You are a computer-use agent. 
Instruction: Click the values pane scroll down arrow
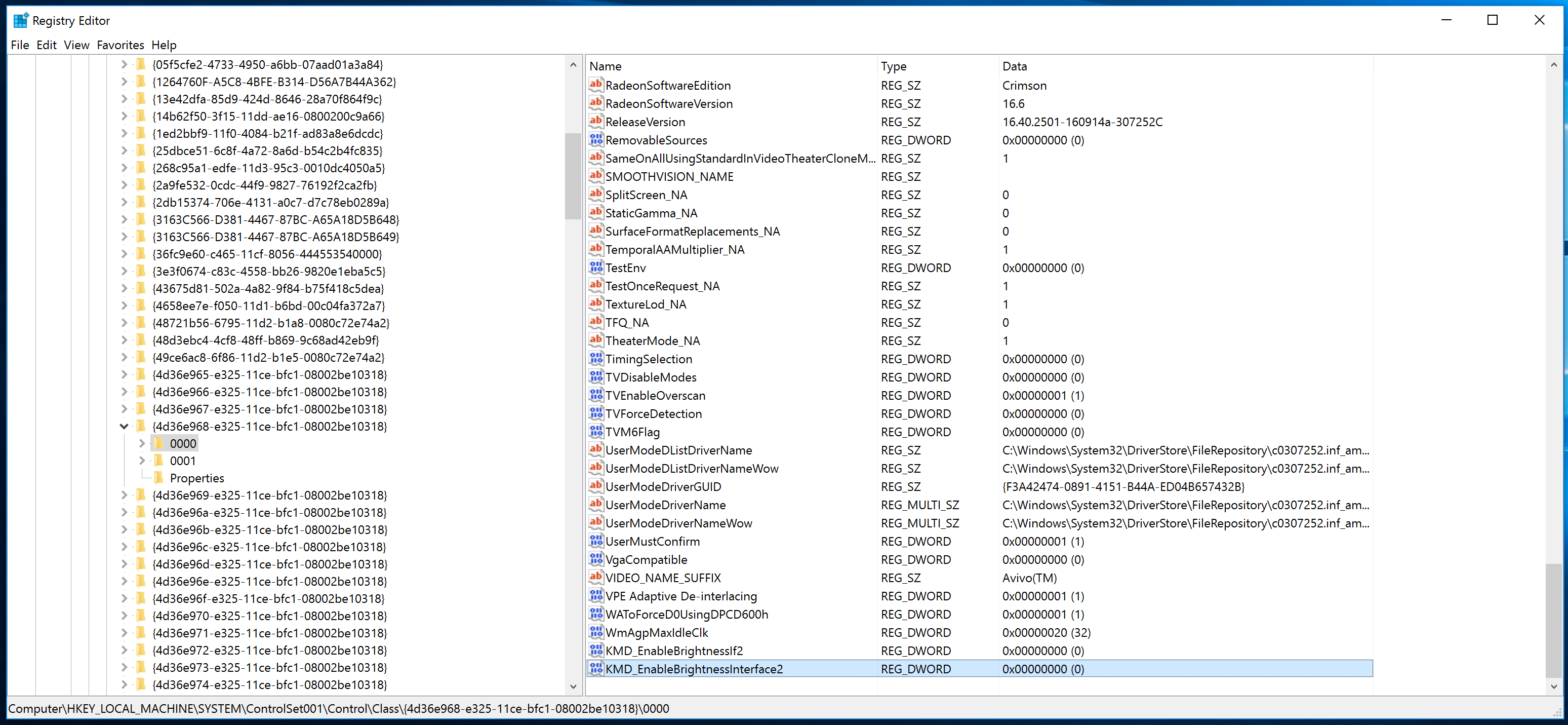click(x=1553, y=686)
